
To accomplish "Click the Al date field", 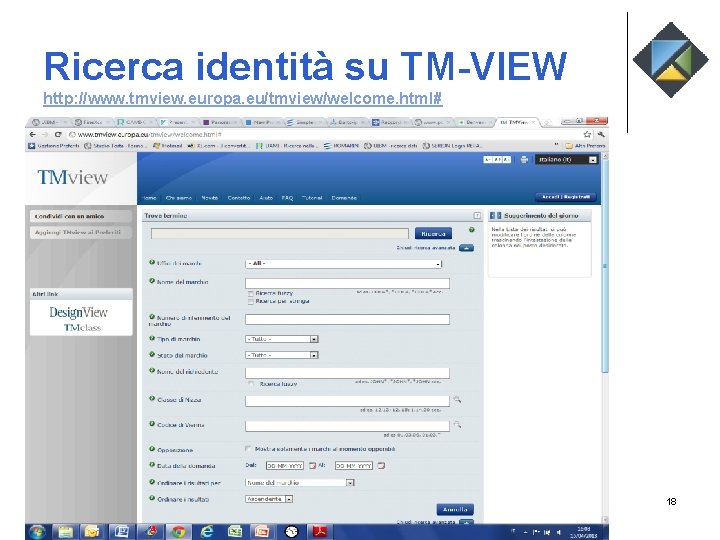I will click(x=354, y=466).
